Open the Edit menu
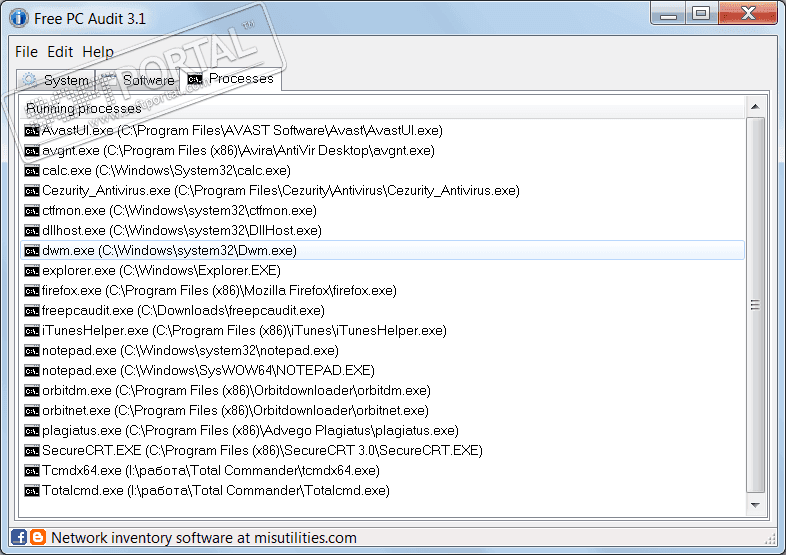Image resolution: width=786 pixels, height=555 pixels. pyautogui.click(x=60, y=52)
